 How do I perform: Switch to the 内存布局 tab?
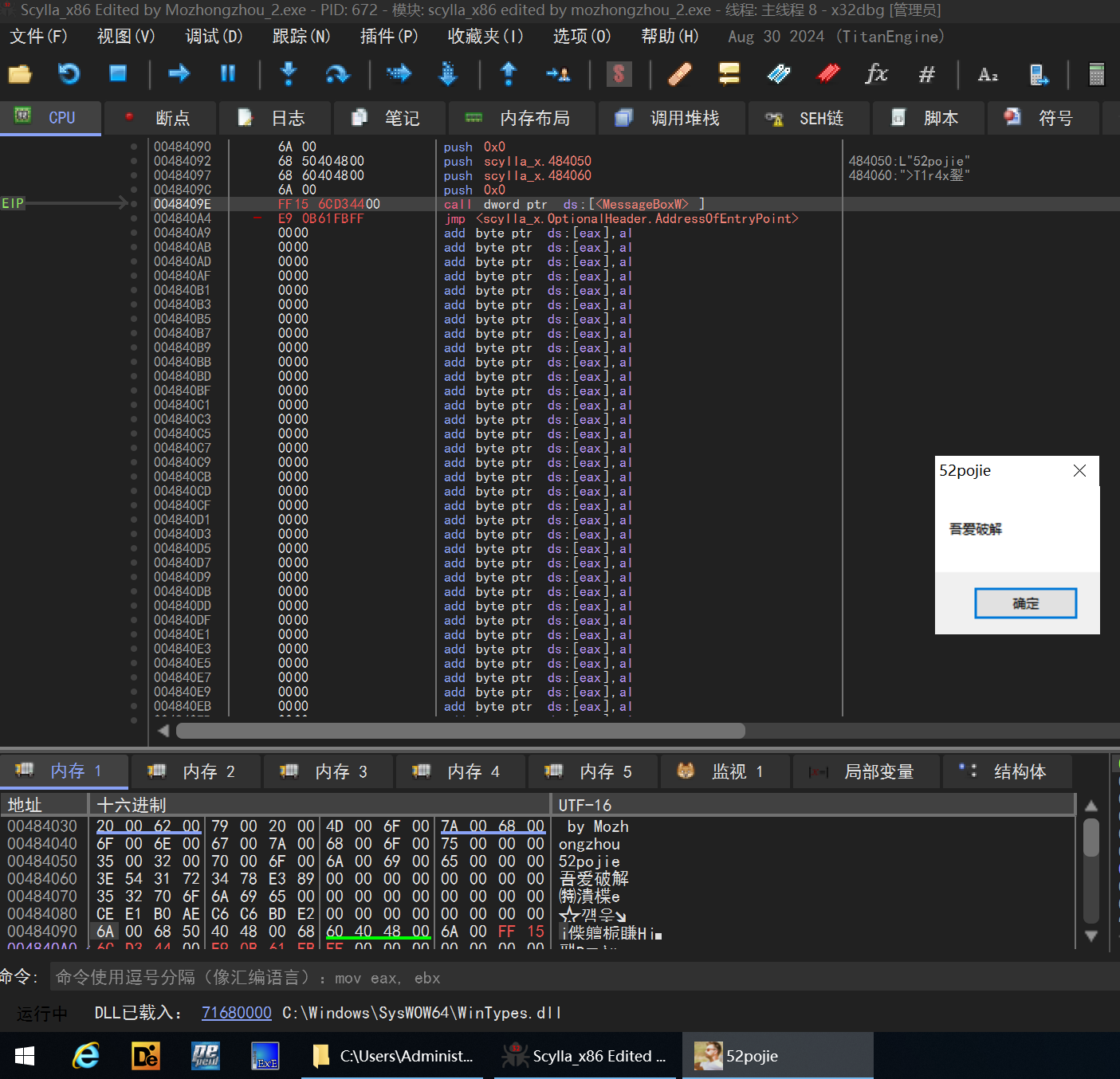521,118
